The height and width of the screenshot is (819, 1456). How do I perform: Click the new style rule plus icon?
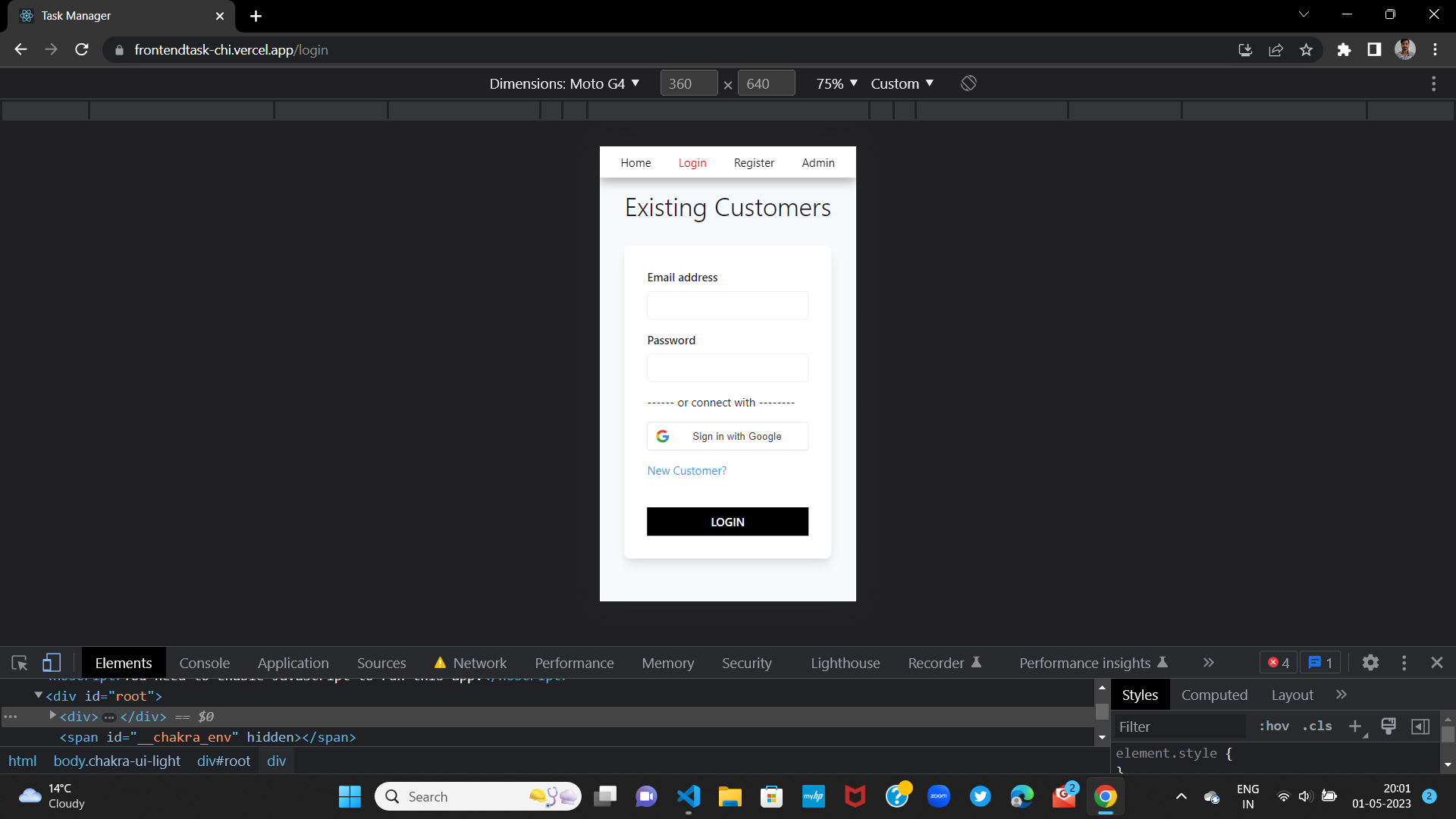(x=1355, y=726)
